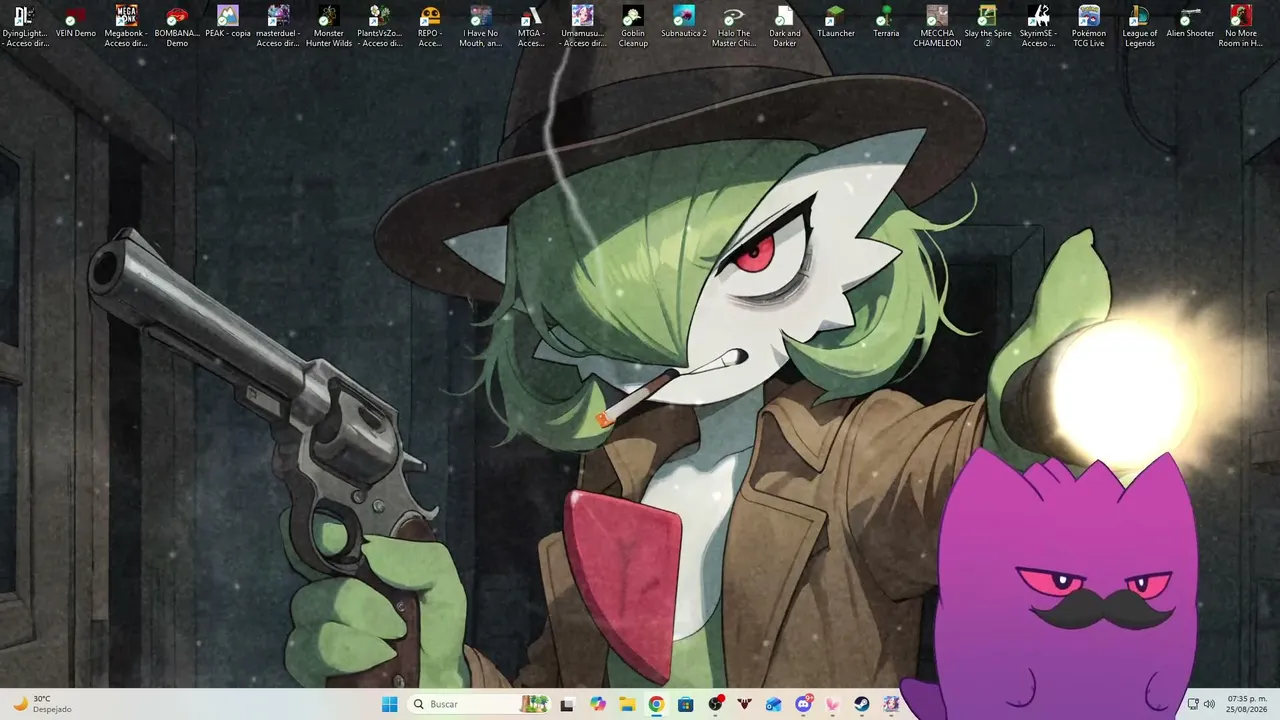
Task: Launch Goblin Cleanup from the desktop
Action: coord(633,26)
